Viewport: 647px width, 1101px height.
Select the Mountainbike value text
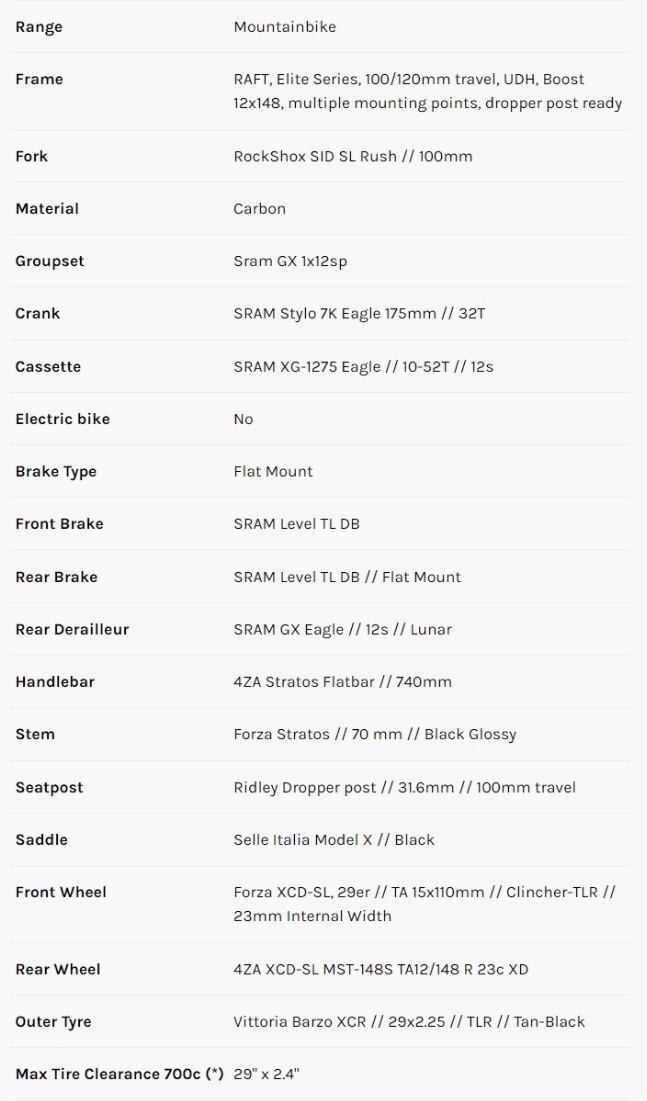pos(284,27)
